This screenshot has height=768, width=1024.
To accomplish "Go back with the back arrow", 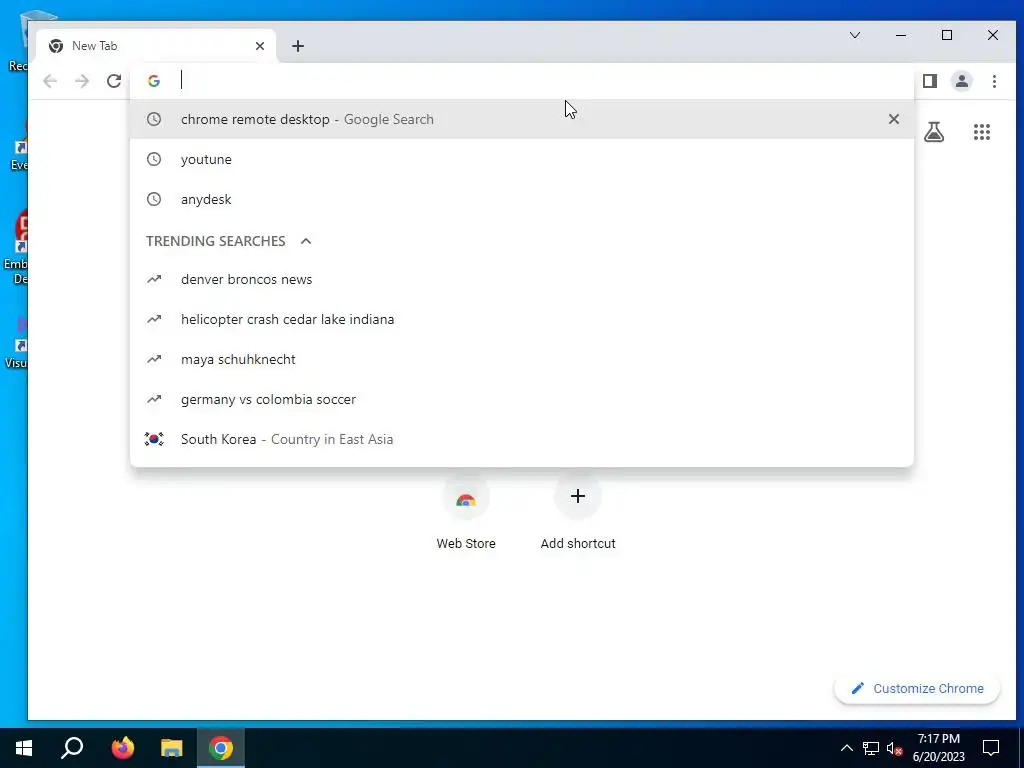I will pos(50,81).
